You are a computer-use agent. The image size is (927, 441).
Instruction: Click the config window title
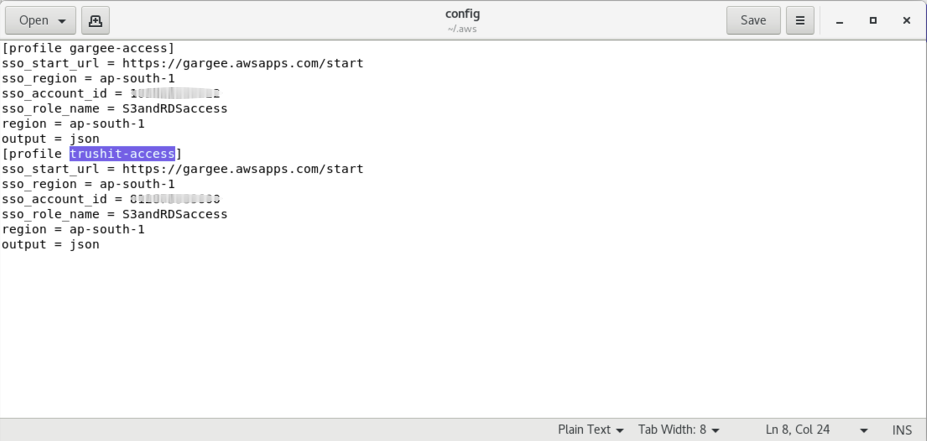[x=463, y=14]
